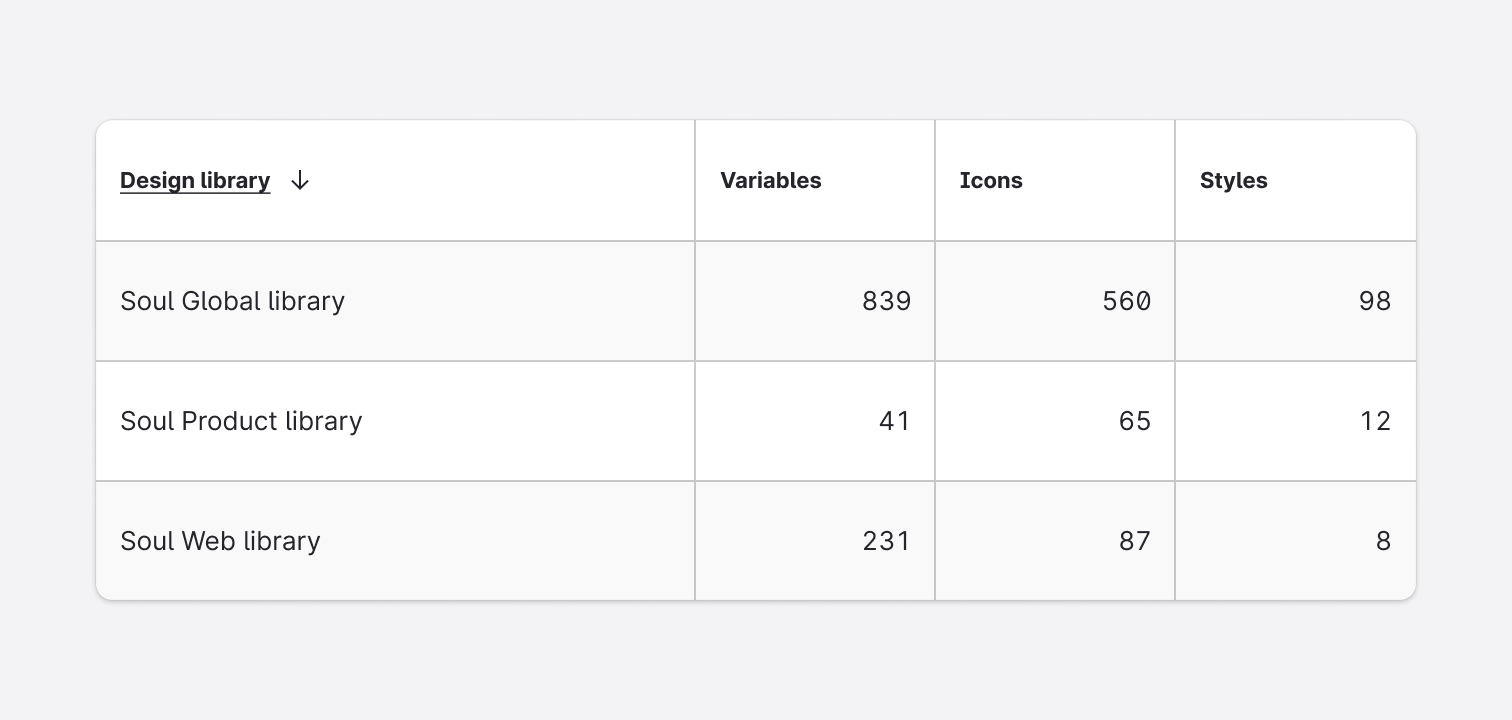Open the Soul Global library row
This screenshot has width=1512, height=720.
tap(232, 301)
